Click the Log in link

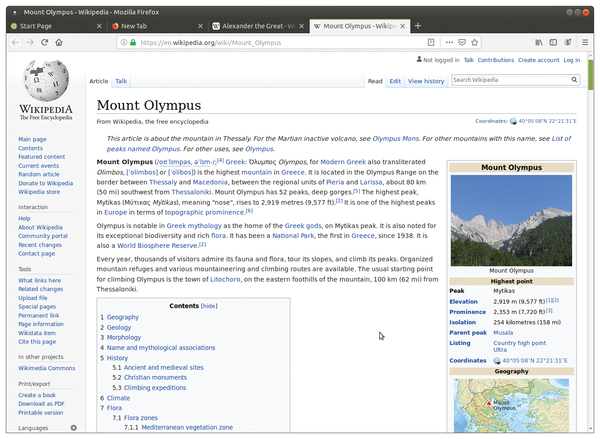[x=572, y=60]
